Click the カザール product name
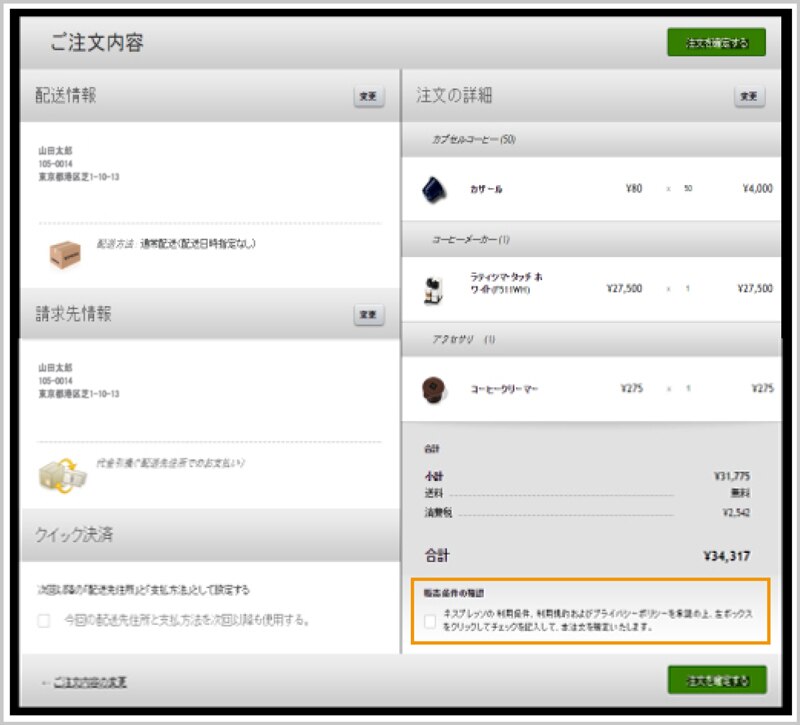Viewport: 800px width, 725px height. pyautogui.click(x=486, y=189)
